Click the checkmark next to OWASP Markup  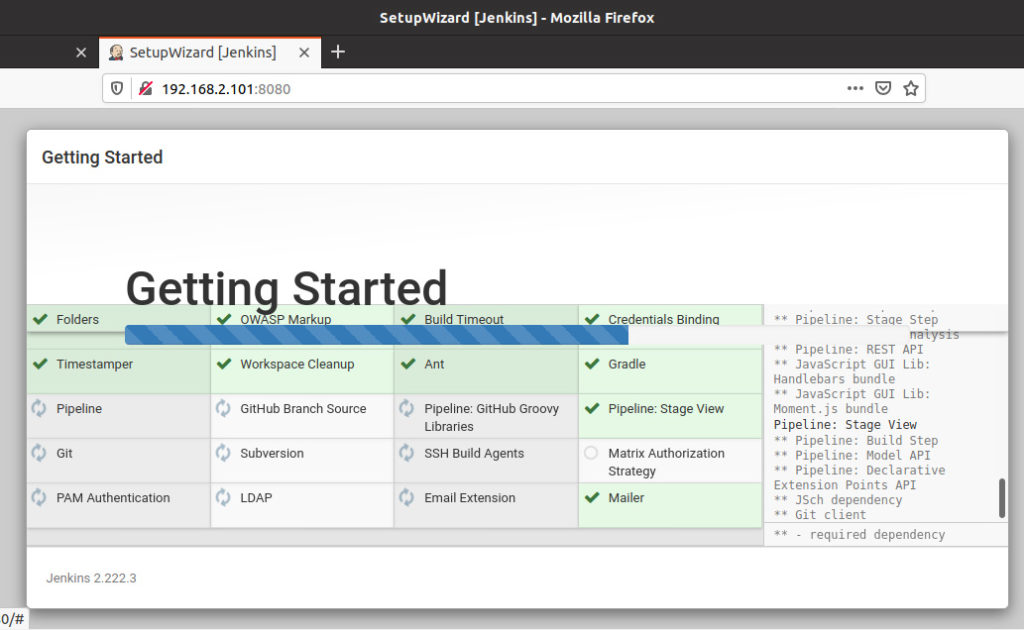224,319
